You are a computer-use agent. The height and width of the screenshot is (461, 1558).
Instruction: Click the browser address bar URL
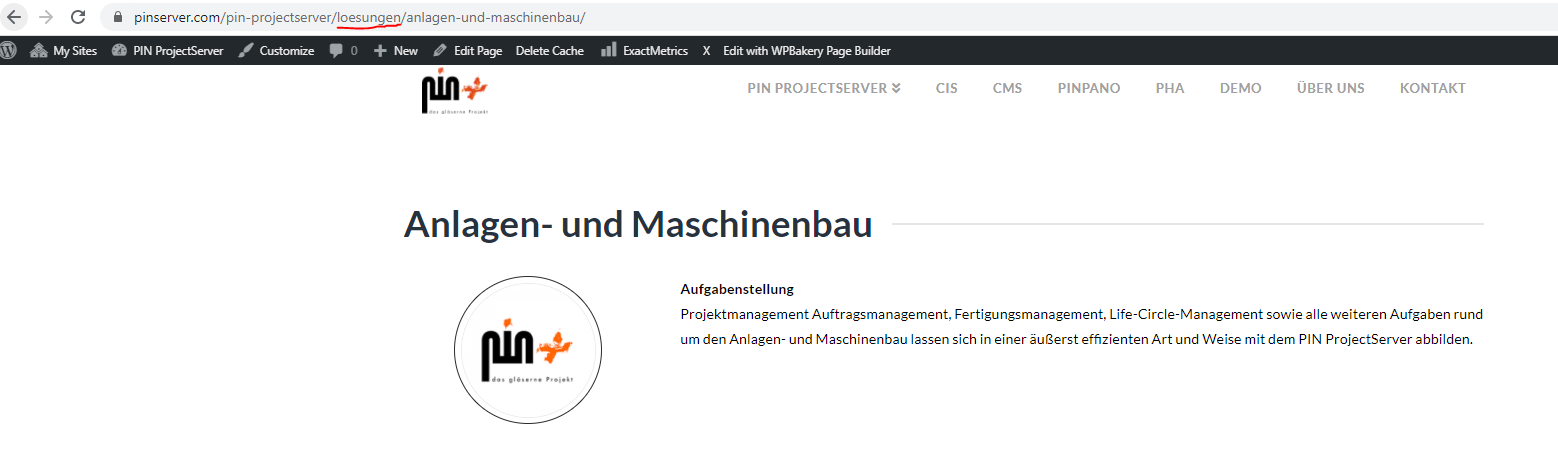359,17
